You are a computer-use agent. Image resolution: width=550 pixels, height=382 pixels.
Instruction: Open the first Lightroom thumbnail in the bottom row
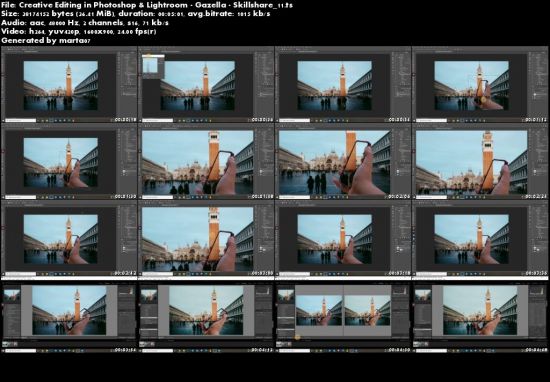69,315
